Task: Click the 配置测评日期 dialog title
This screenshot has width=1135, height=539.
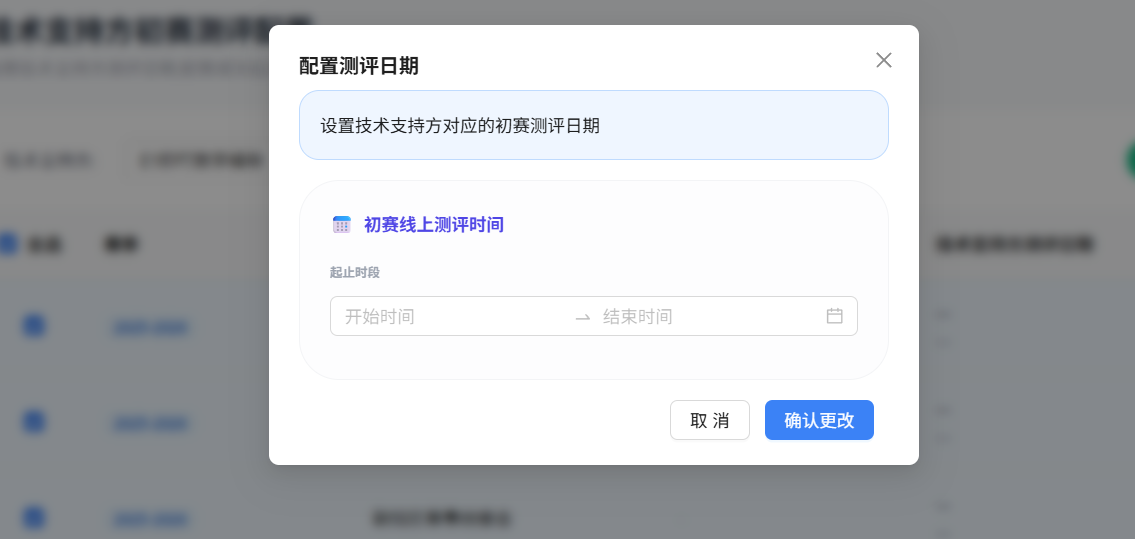Action: pyautogui.click(x=359, y=66)
